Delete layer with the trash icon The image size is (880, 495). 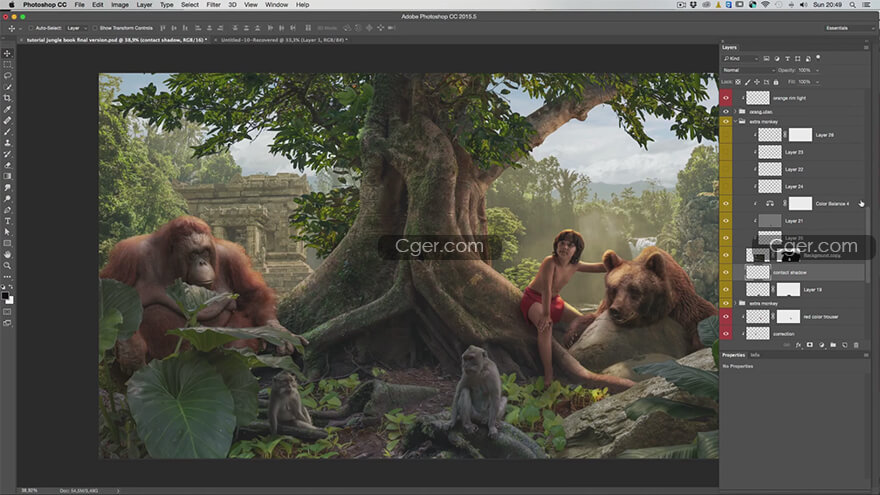point(856,345)
